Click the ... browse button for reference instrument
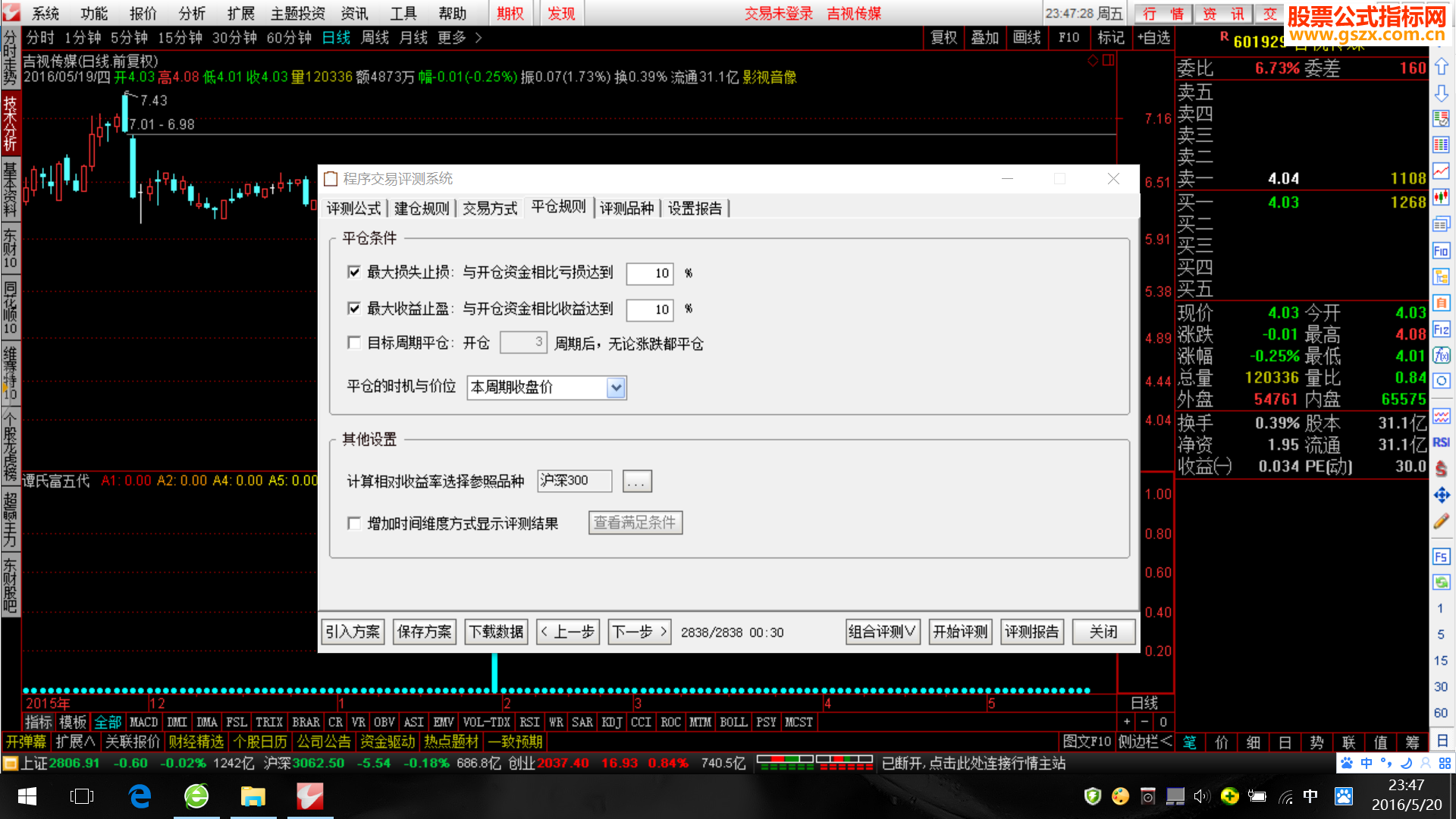The width and height of the screenshot is (1456, 819). coord(637,482)
